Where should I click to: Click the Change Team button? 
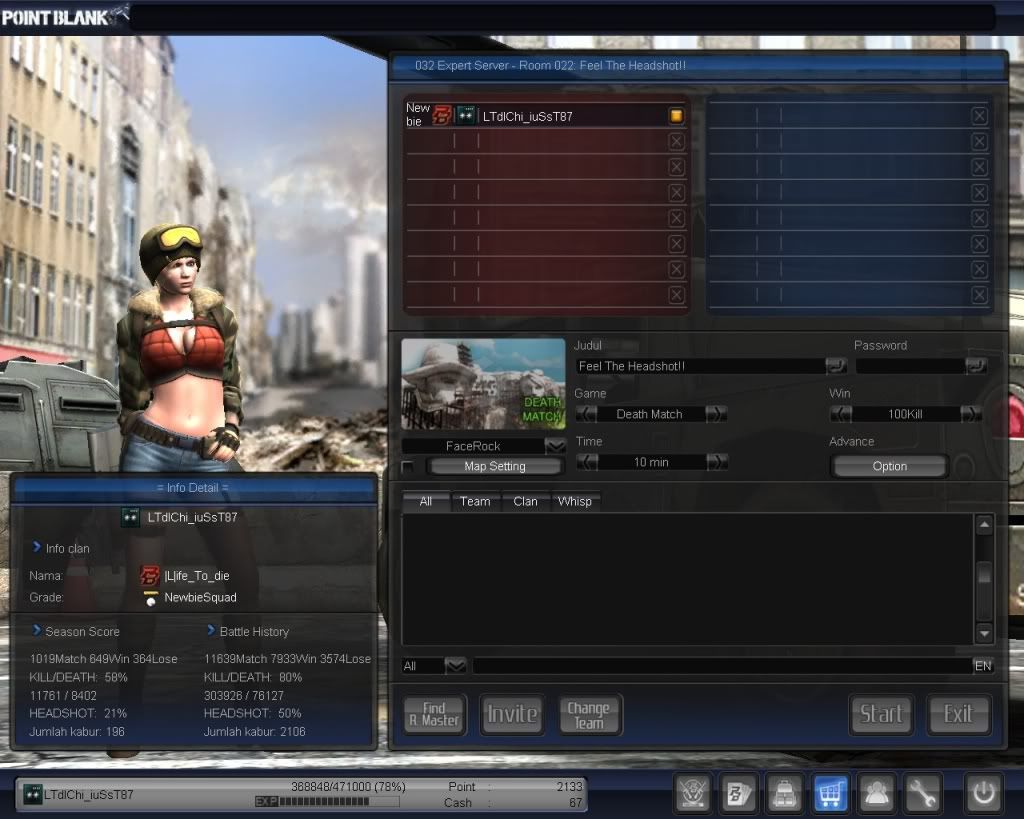point(589,715)
